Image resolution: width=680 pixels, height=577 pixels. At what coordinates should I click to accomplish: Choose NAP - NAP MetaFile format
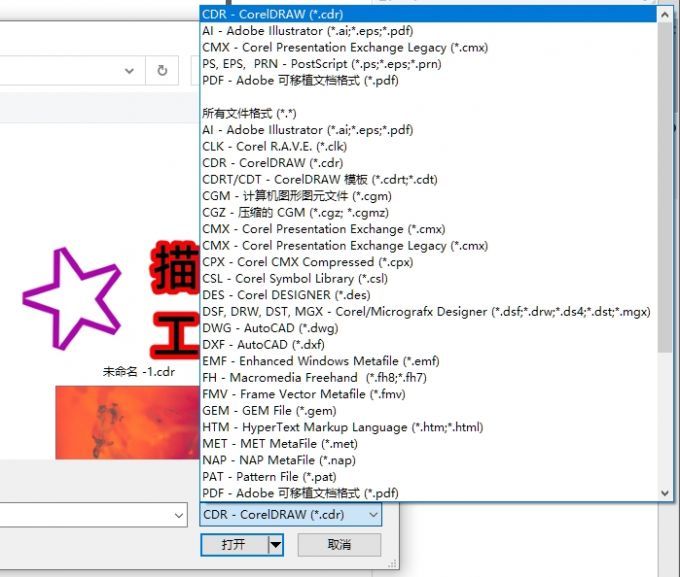[428, 460]
